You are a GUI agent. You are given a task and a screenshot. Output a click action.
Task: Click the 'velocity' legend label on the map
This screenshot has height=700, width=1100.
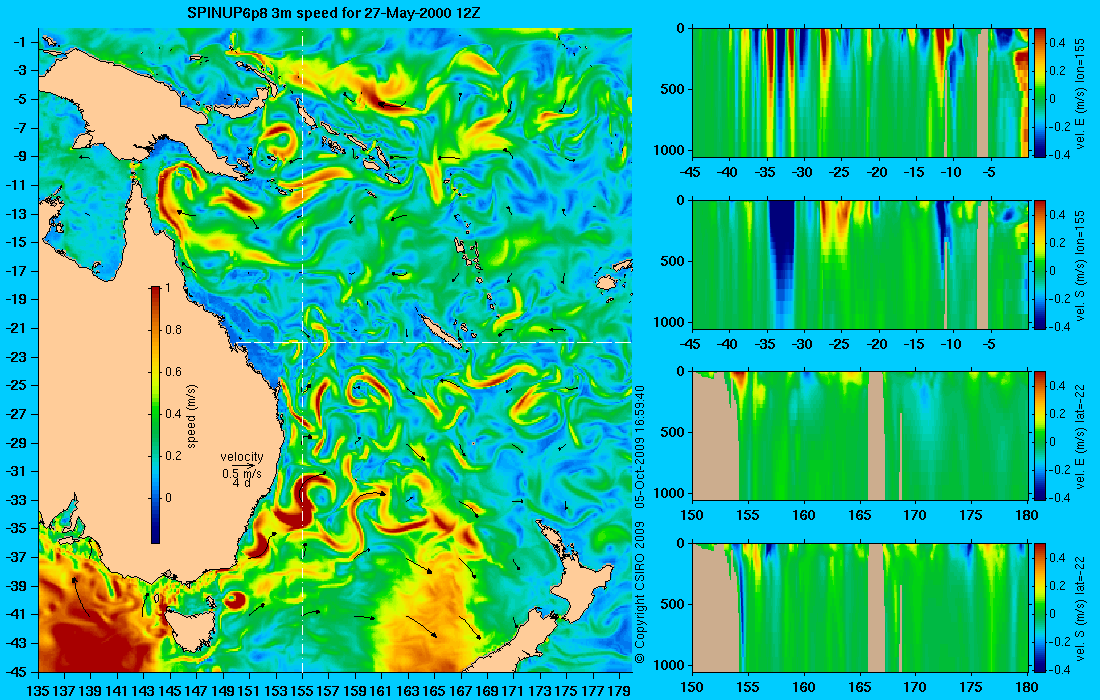coord(241,457)
